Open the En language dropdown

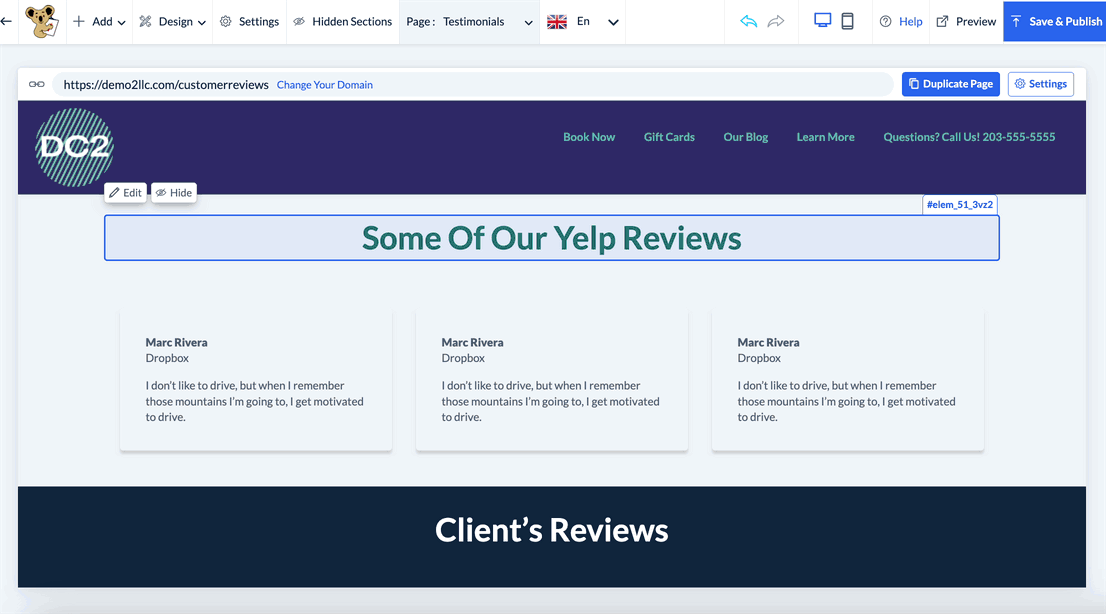click(x=597, y=21)
